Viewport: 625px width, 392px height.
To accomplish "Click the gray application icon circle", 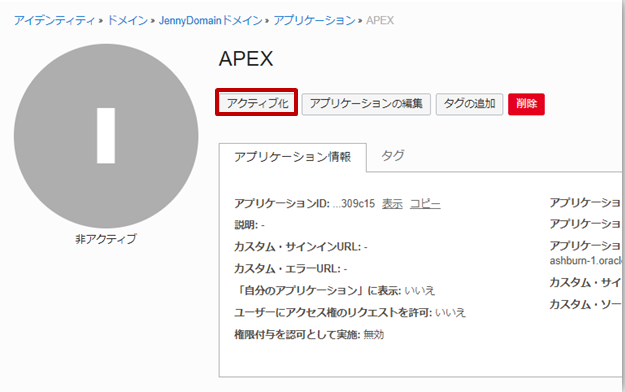I will 106,136.
